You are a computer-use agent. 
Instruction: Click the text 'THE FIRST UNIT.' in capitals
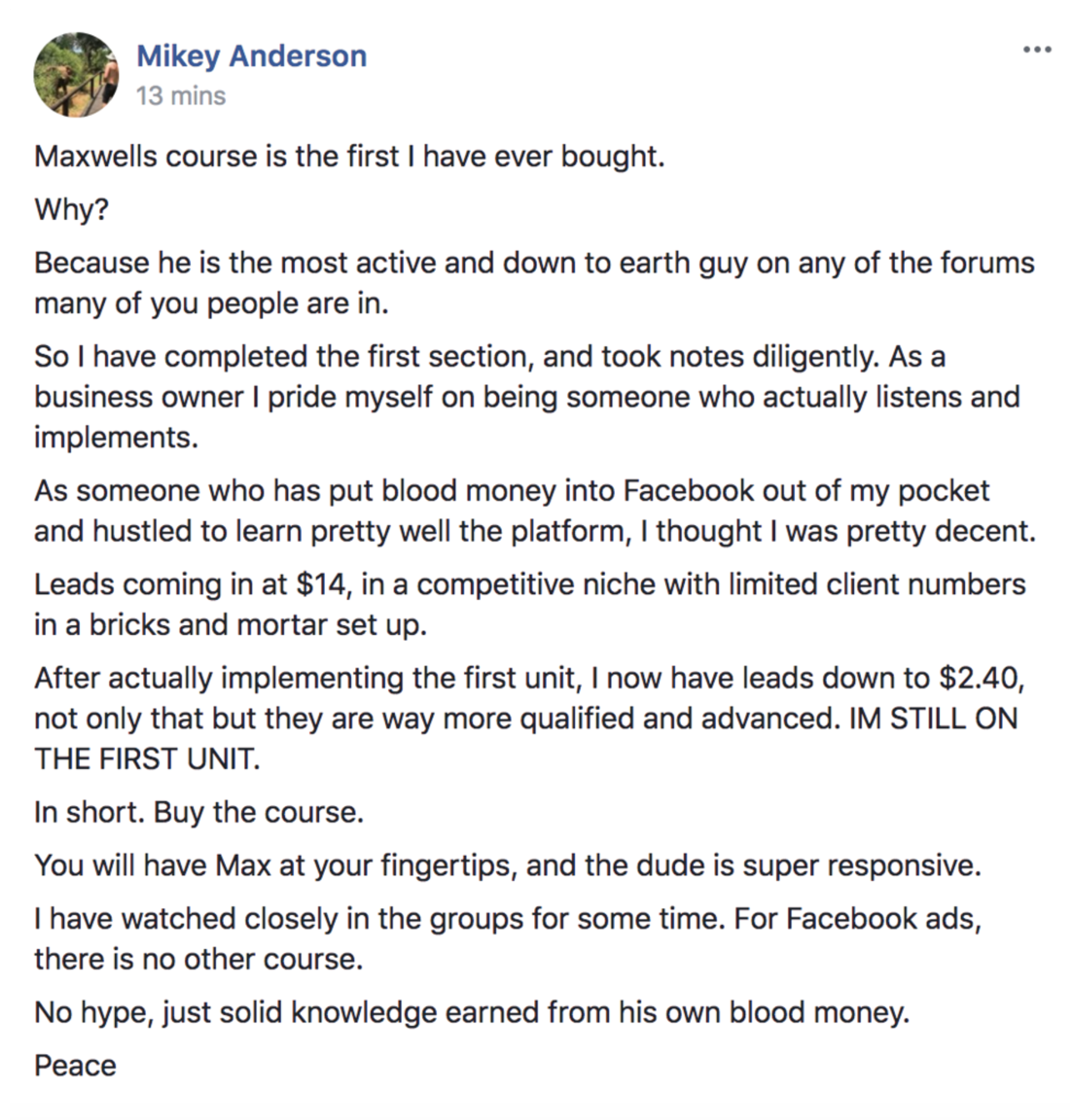(147, 759)
